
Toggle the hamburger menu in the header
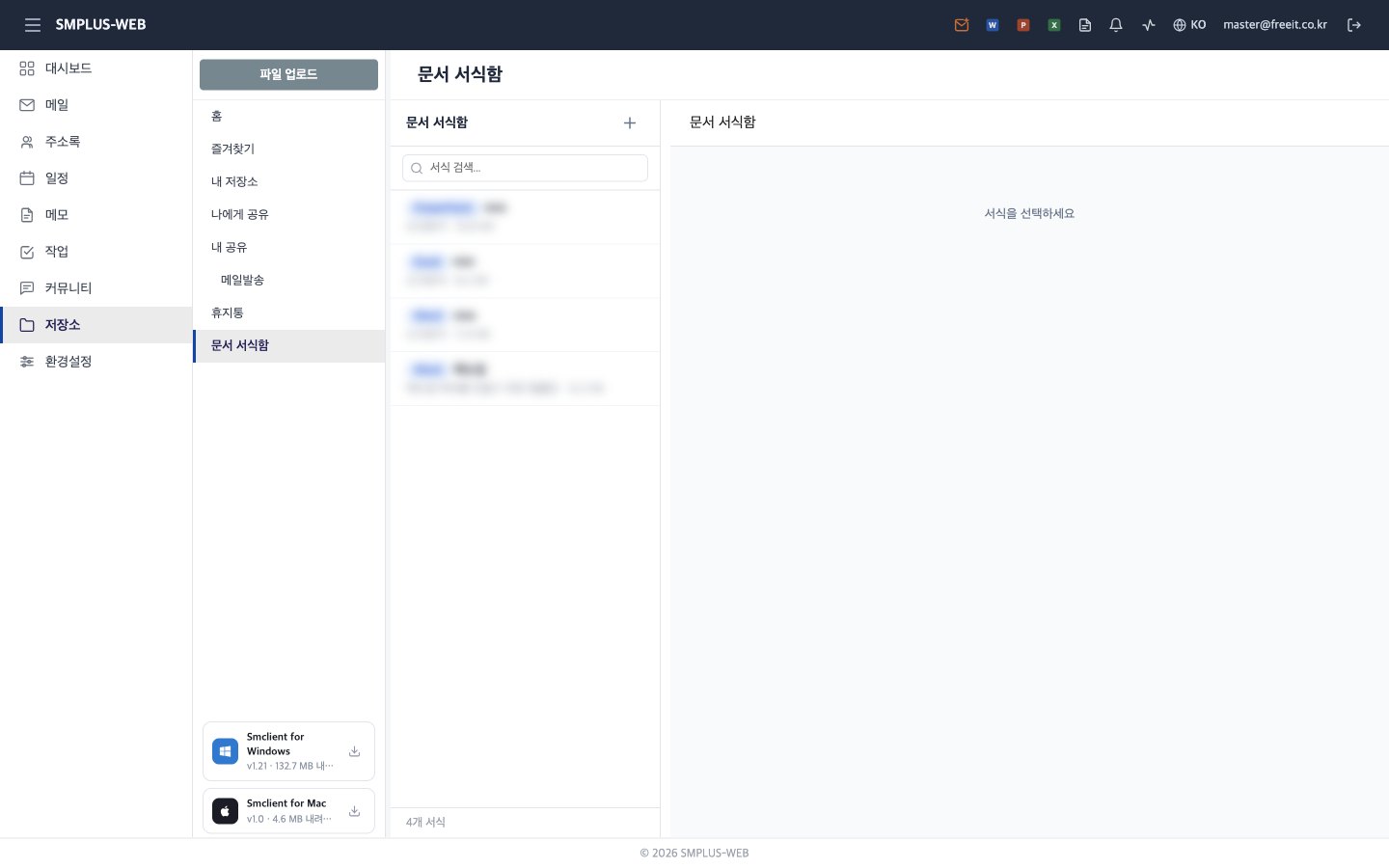[33, 25]
